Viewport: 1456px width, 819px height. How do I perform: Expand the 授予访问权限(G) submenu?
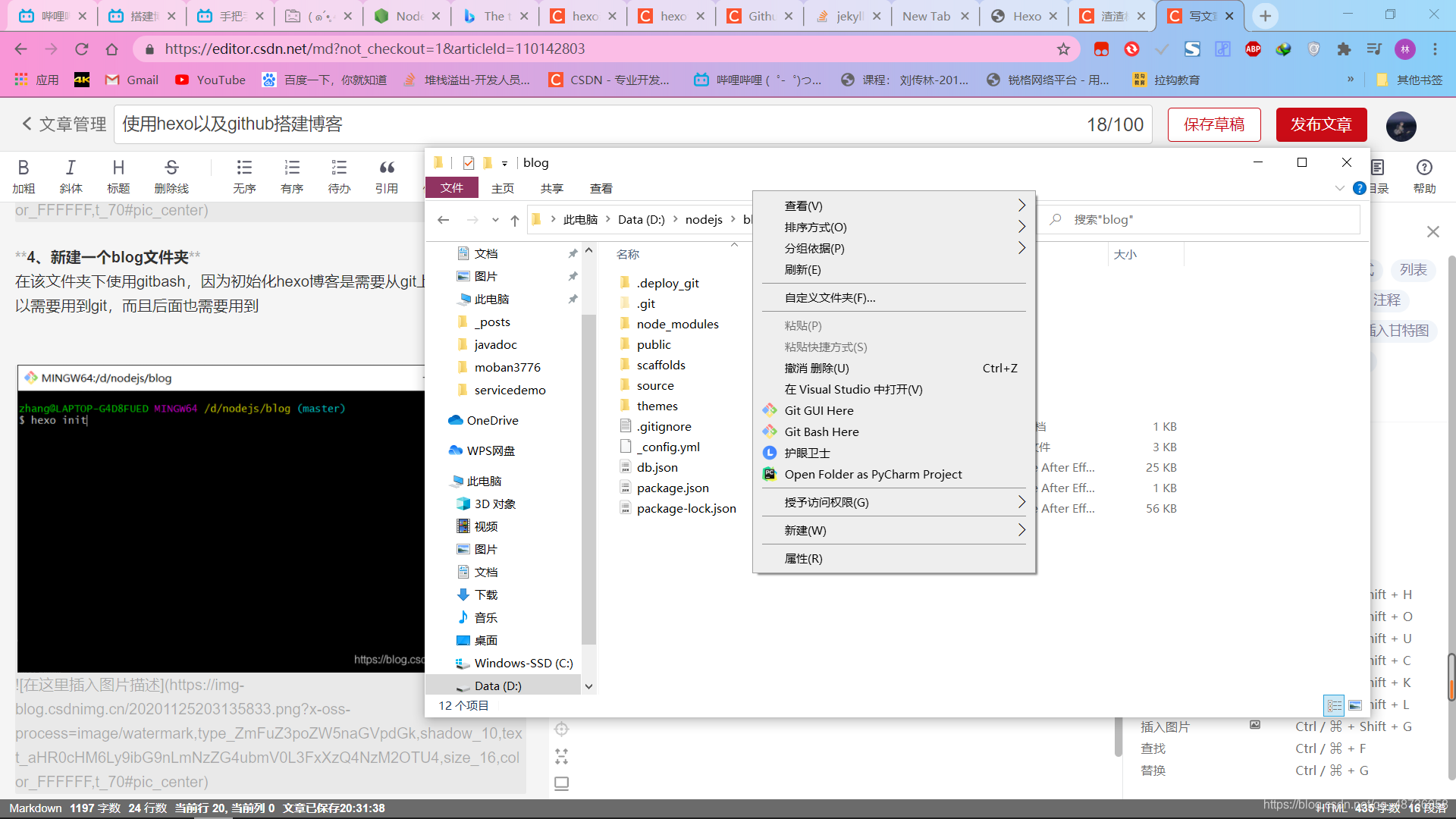tap(1021, 502)
